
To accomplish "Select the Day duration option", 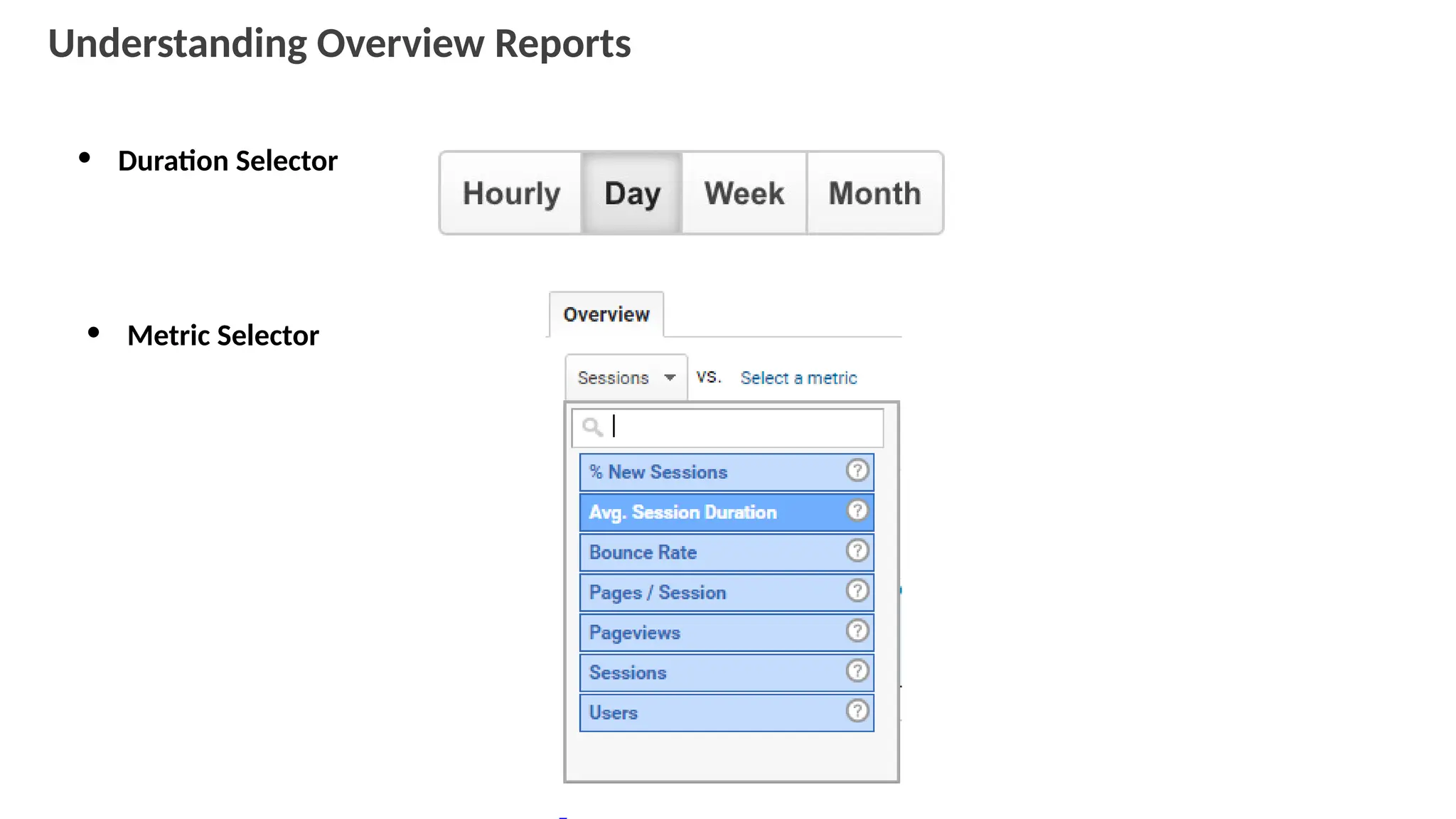I will [x=632, y=193].
